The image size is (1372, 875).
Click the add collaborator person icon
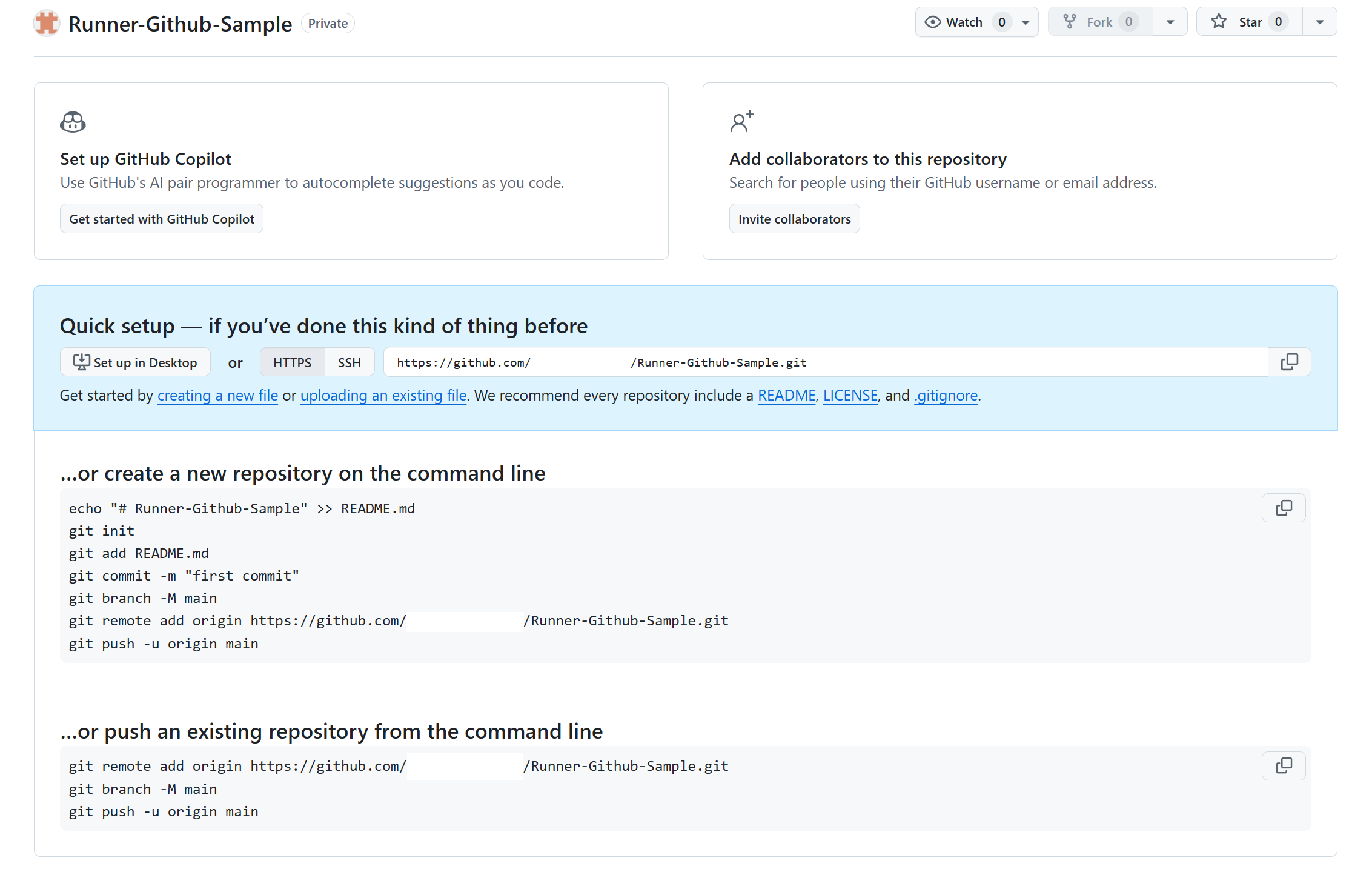(741, 122)
